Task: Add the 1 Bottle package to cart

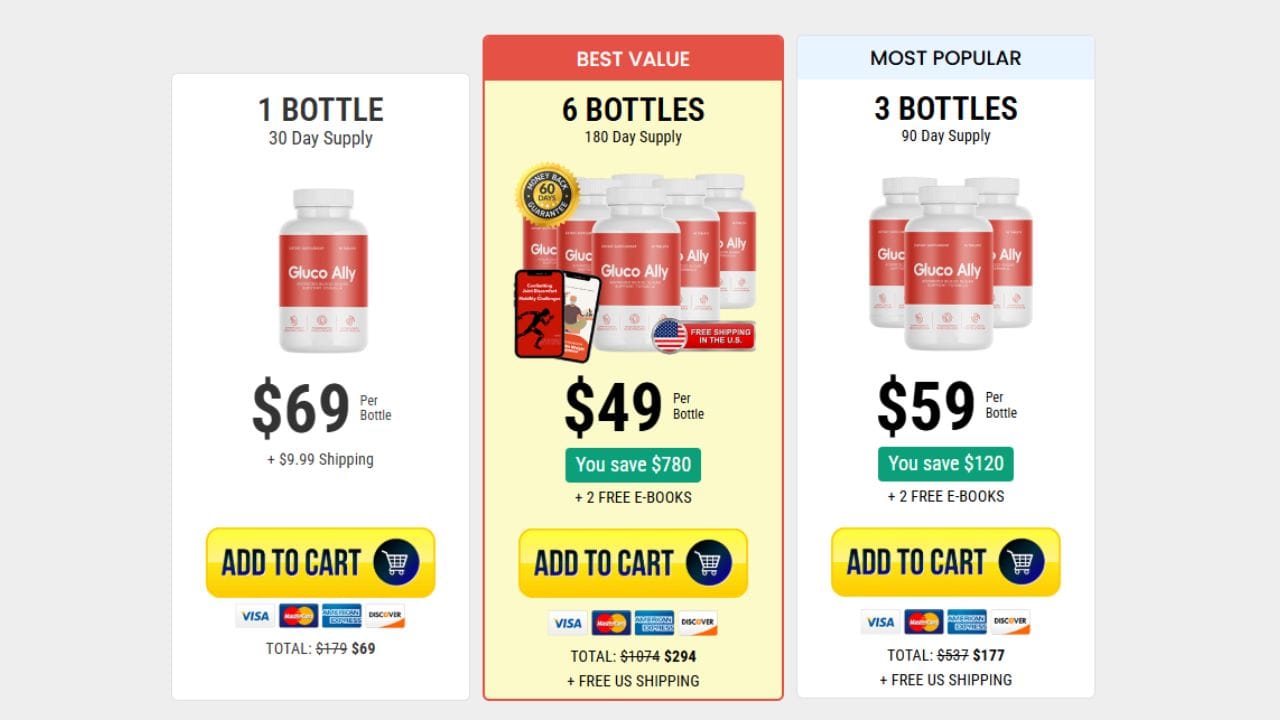Action: tap(292, 563)
